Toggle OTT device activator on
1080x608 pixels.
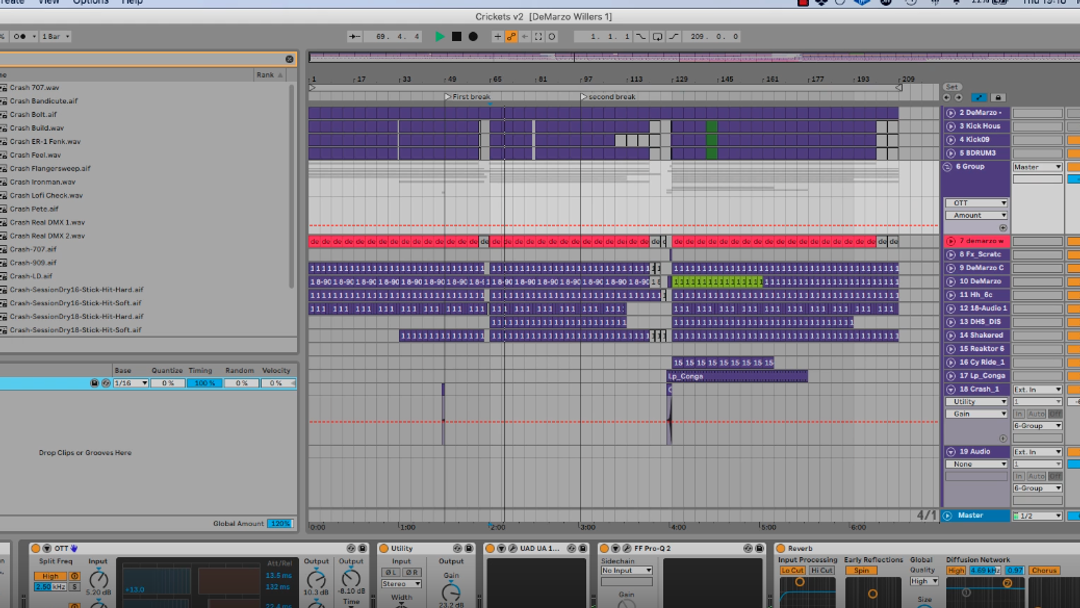click(35, 549)
